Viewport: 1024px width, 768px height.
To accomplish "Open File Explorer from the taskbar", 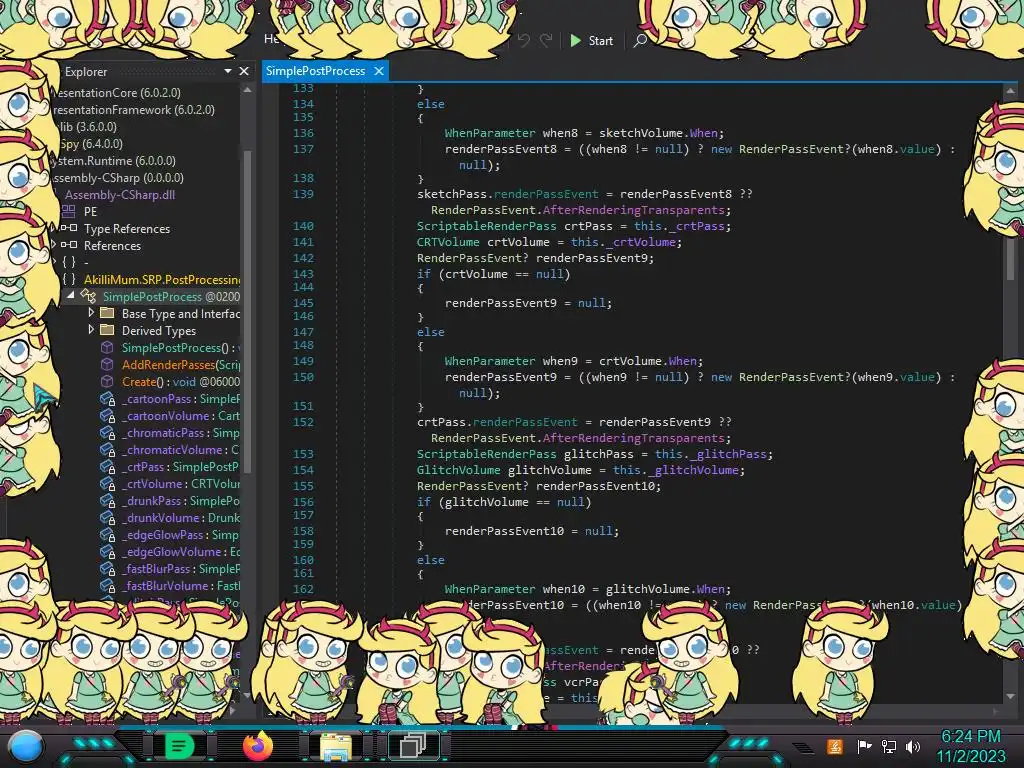I will click(336, 746).
